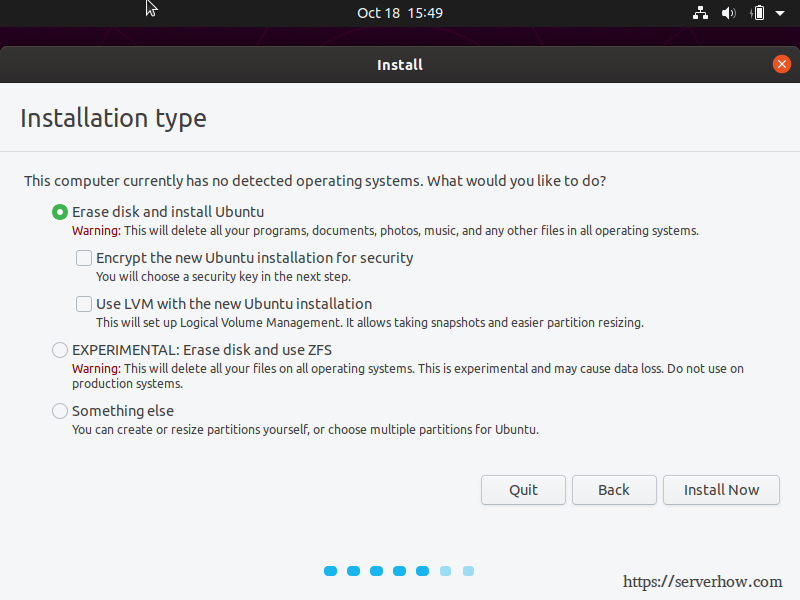The width and height of the screenshot is (800, 600).
Task: Click the 'no detected operating systems' question text
Action: (315, 181)
